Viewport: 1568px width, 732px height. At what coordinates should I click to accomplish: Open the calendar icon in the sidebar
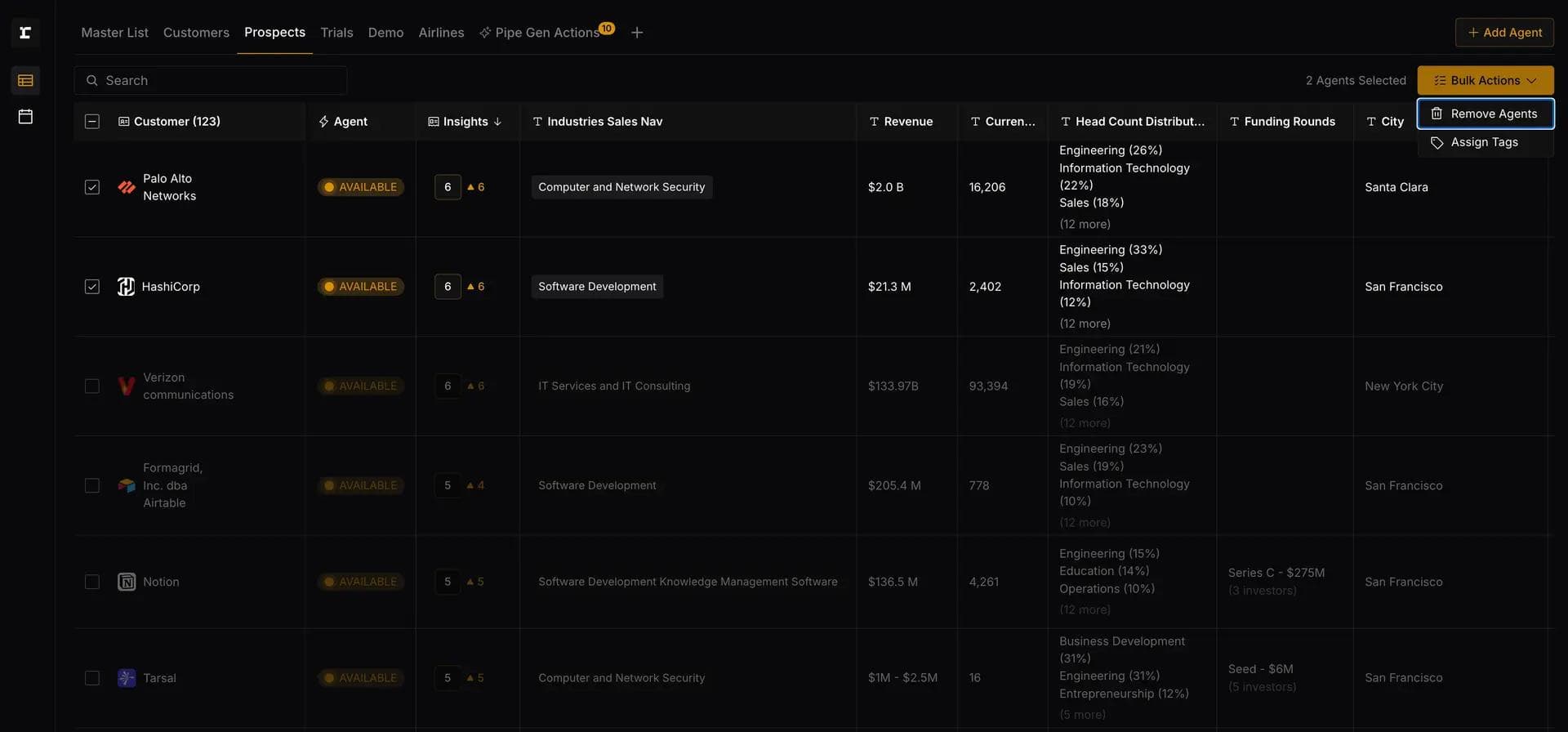click(x=25, y=117)
